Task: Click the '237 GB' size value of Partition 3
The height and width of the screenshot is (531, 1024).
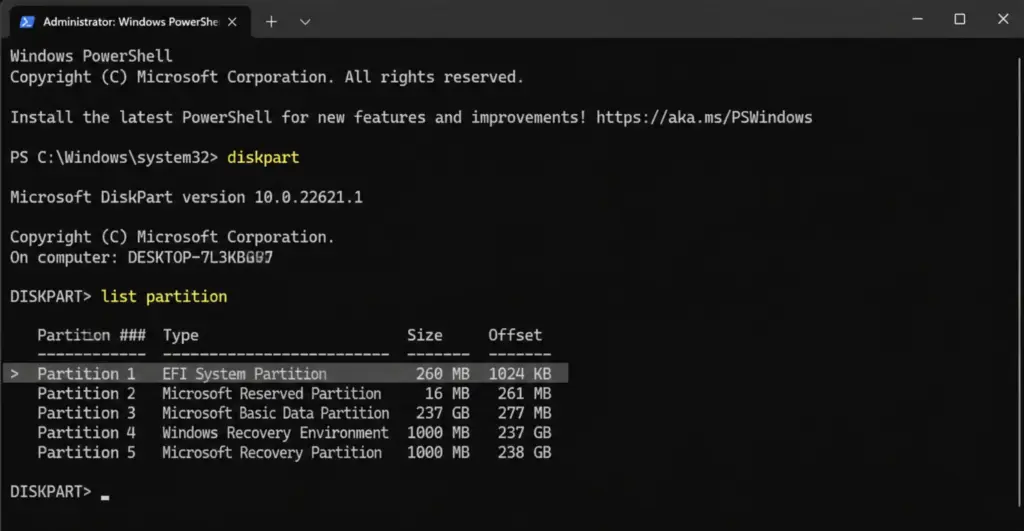Action: 443,413
